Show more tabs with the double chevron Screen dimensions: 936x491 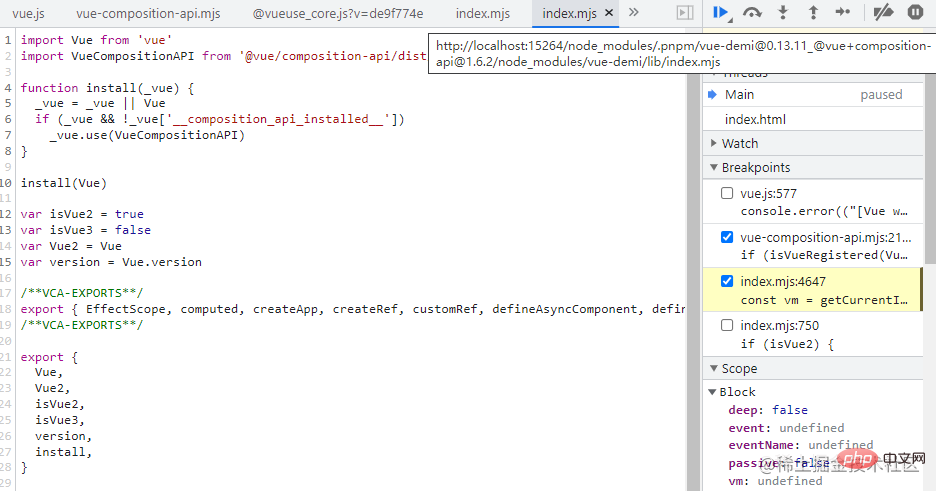coord(633,13)
